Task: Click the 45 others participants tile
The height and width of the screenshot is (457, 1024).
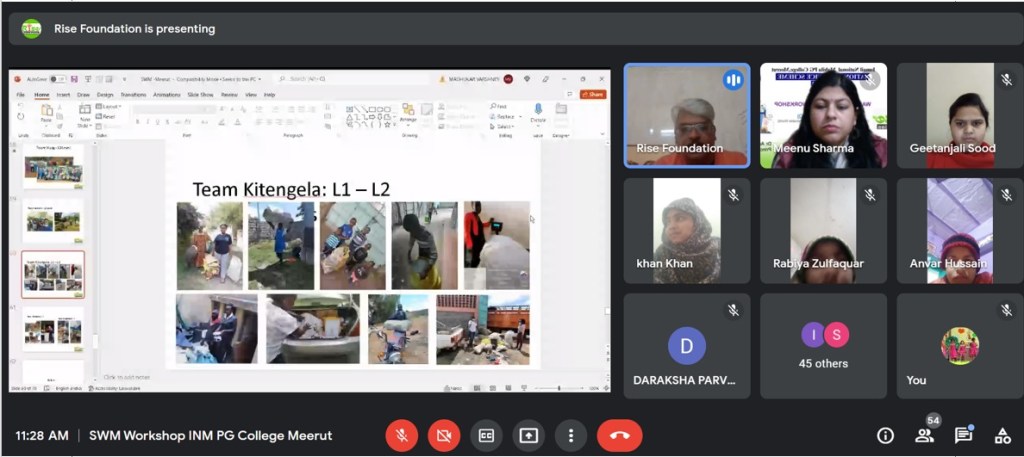Action: pos(823,346)
